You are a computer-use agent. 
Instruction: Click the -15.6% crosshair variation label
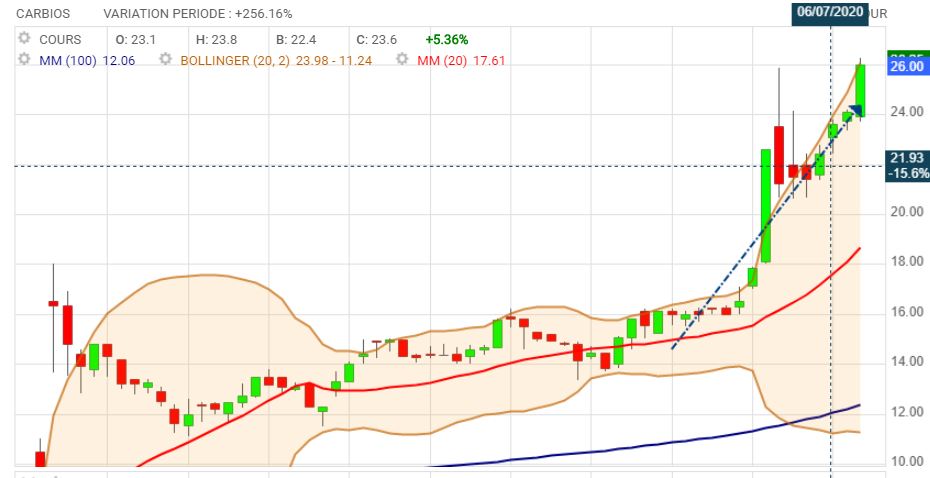[x=907, y=173]
